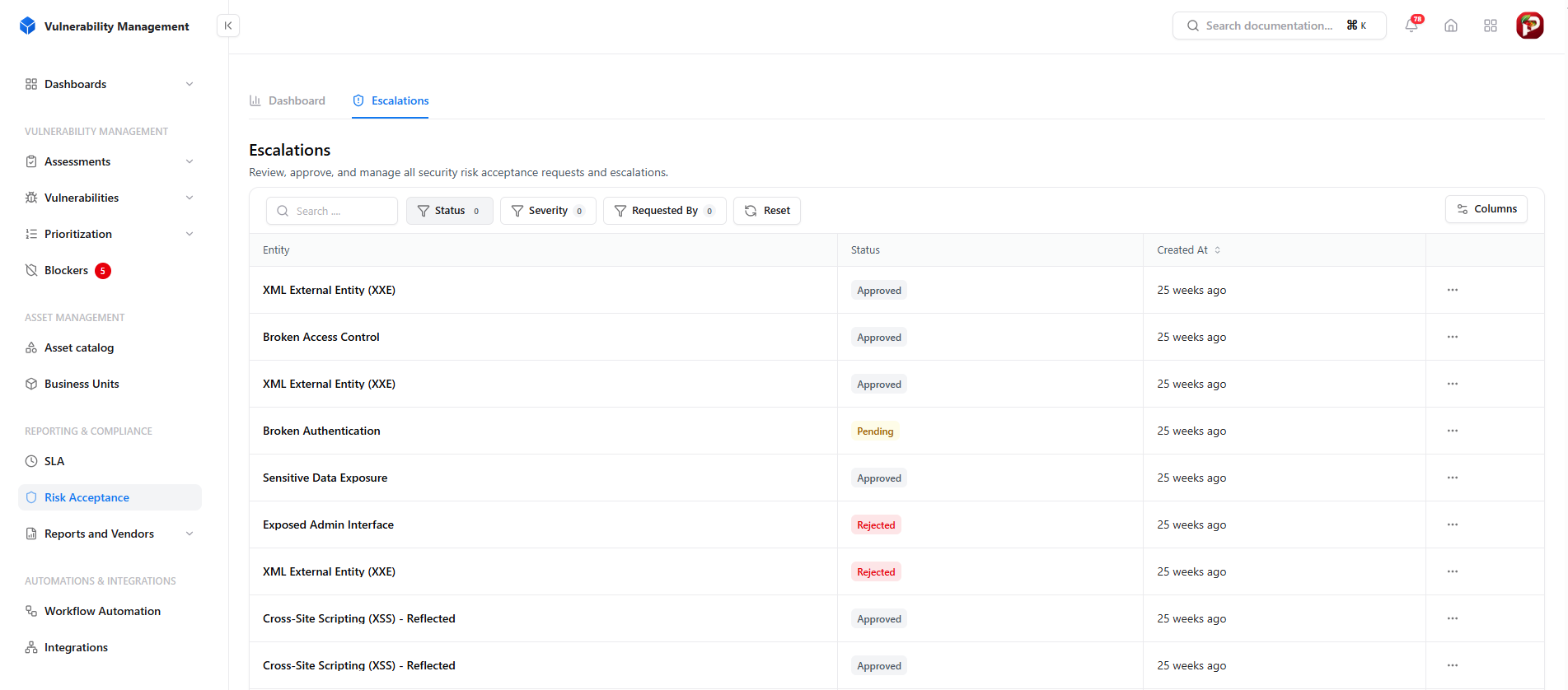Sort by Created At column
The height and width of the screenshot is (690, 1568).
[1189, 250]
